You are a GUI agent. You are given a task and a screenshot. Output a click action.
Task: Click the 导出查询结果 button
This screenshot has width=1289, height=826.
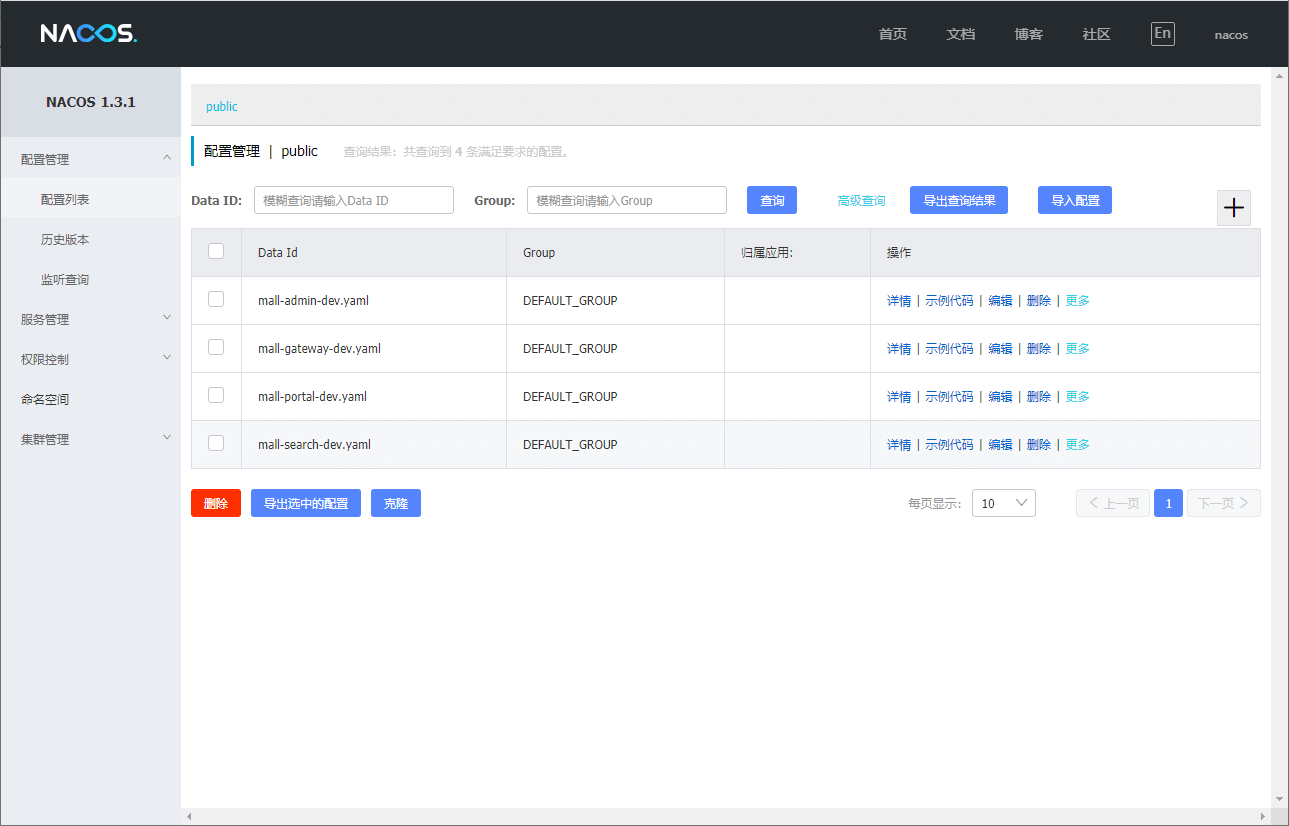959,200
